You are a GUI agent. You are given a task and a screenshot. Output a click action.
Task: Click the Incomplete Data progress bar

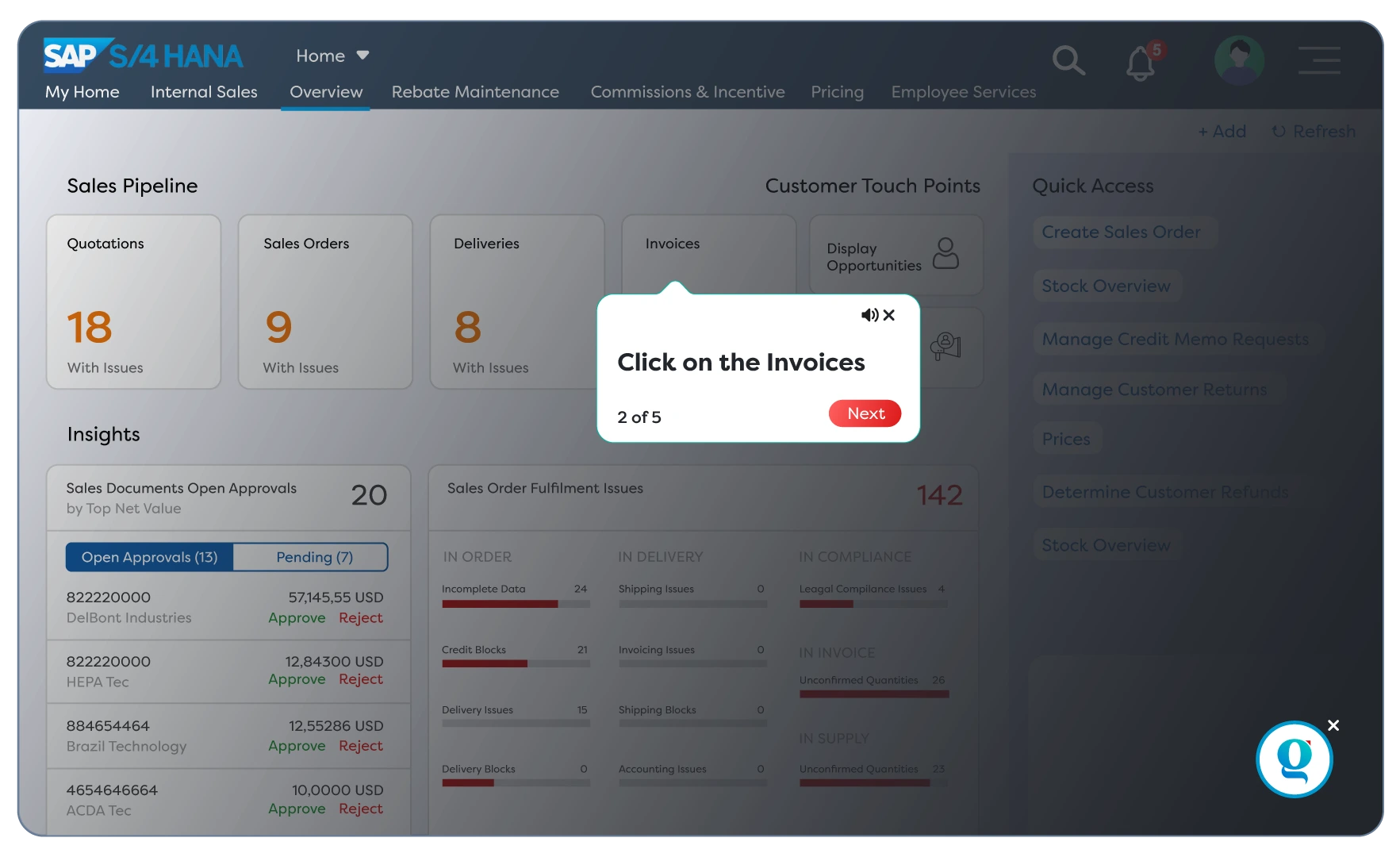(x=516, y=604)
